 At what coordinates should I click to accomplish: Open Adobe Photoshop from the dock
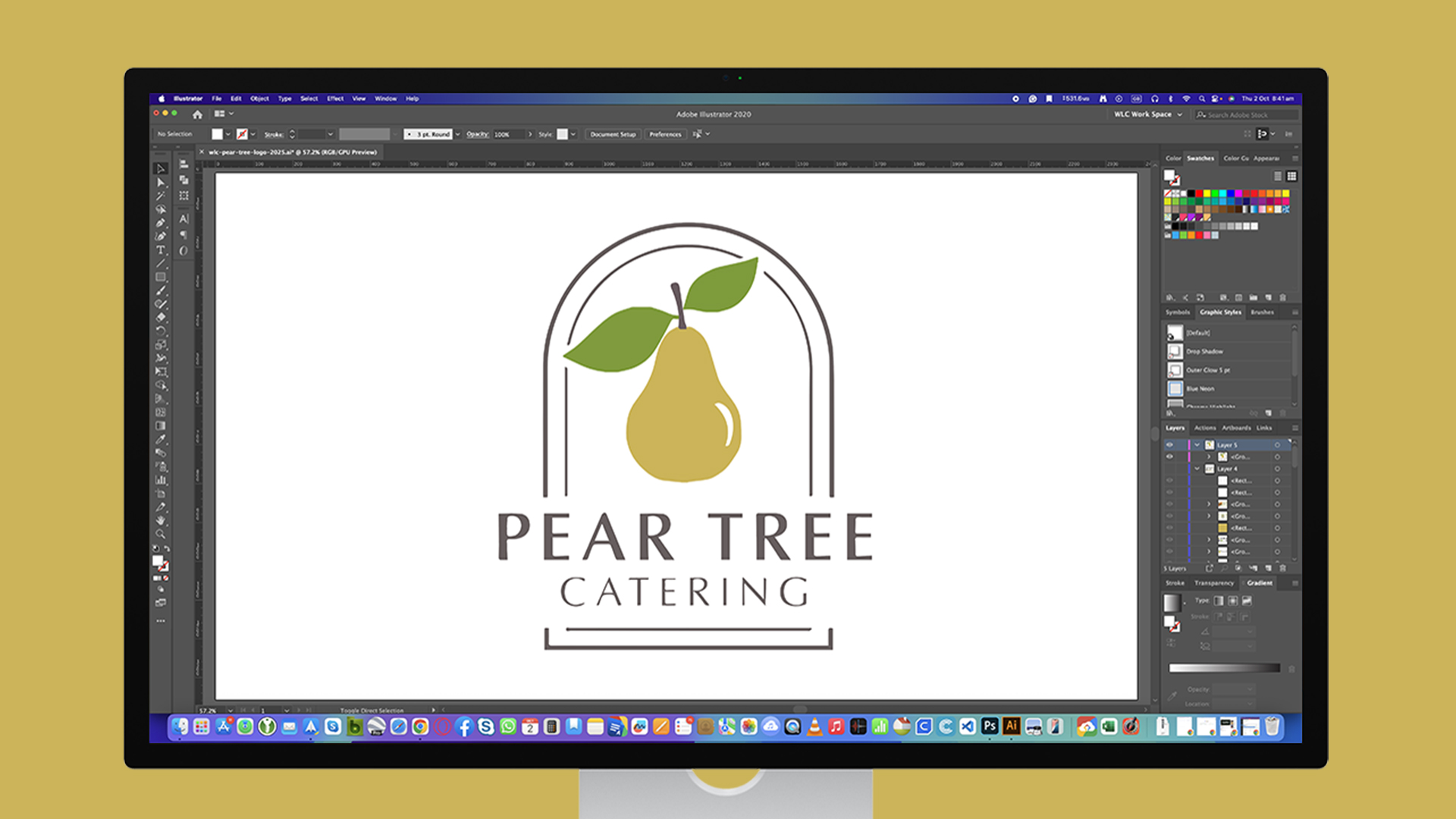coord(990,726)
